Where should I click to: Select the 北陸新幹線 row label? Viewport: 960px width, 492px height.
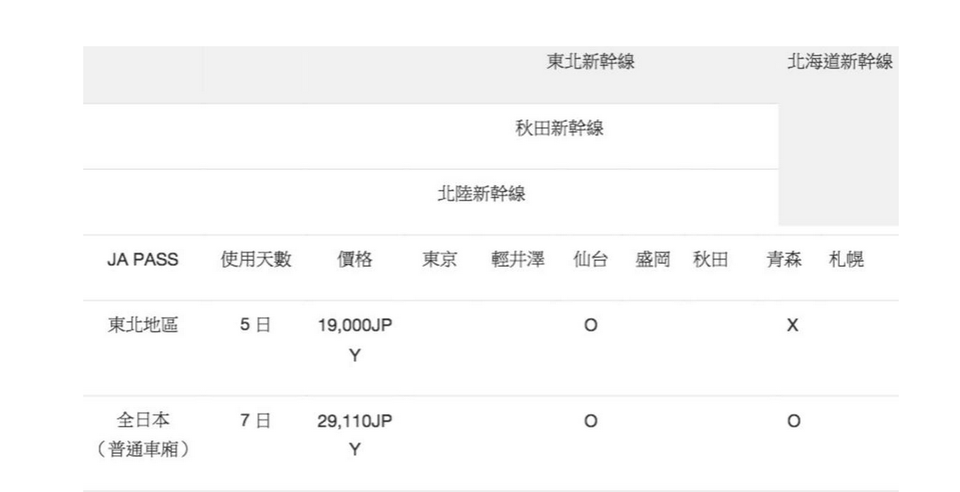[481, 195]
